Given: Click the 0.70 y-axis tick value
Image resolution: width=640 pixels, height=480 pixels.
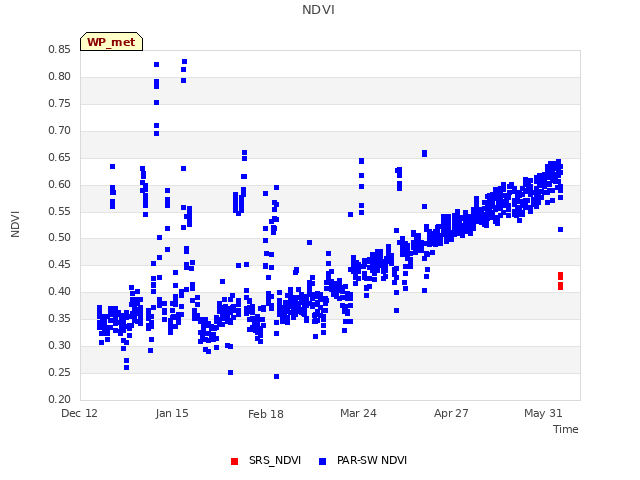Looking at the screenshot, I should pos(59,131).
